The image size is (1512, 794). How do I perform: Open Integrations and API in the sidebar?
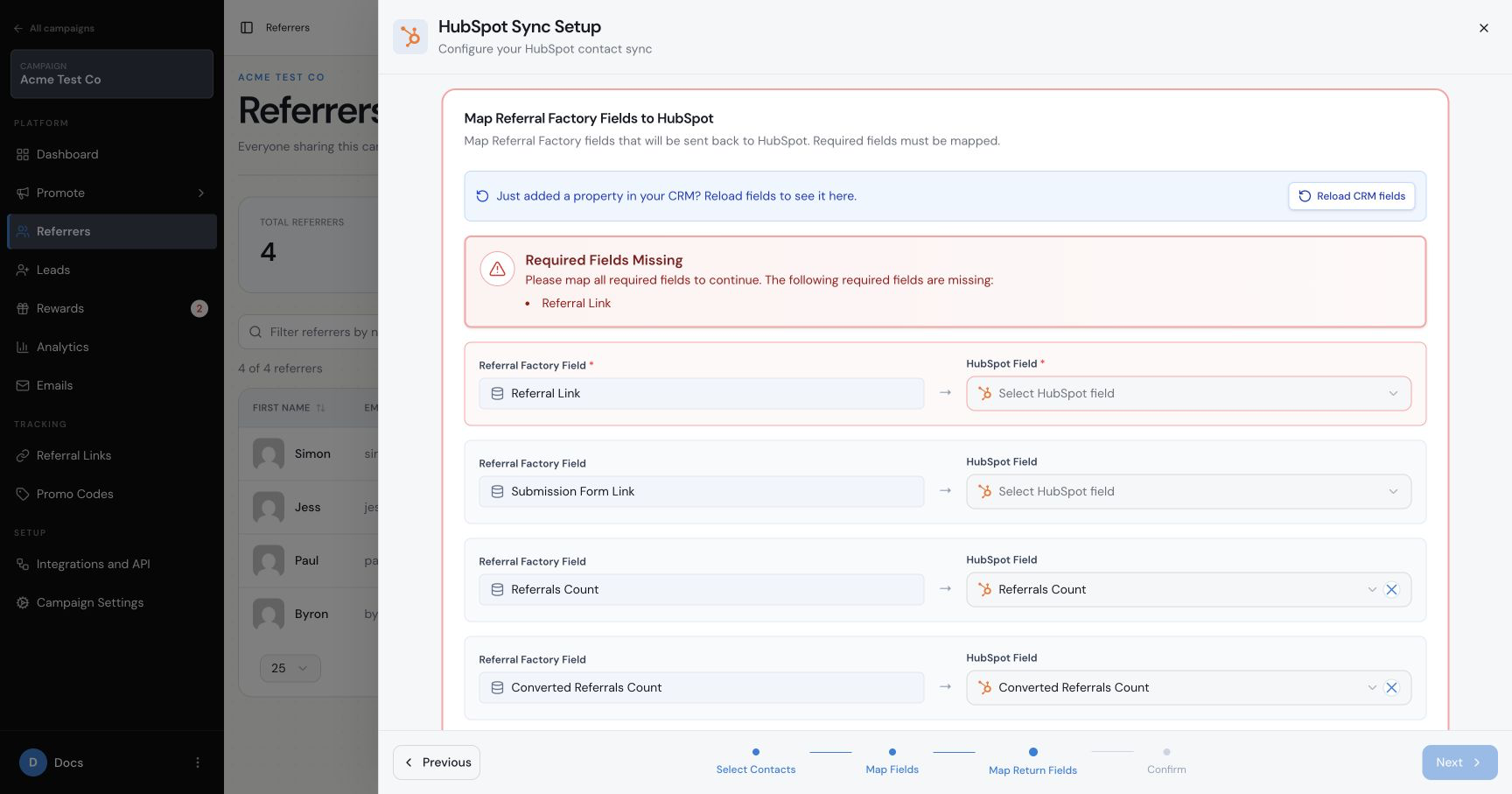pyautogui.click(x=112, y=564)
